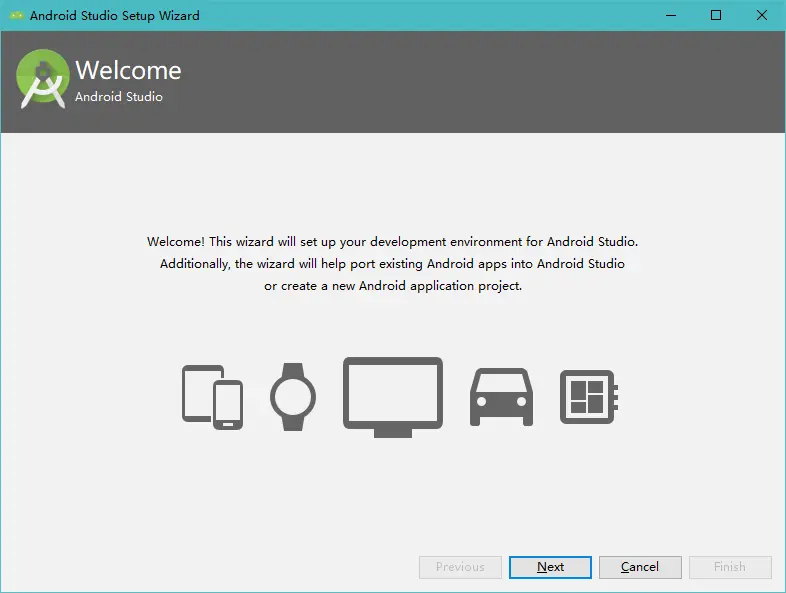Minimize the Setup Wizard window
This screenshot has width=786, height=593.
[x=671, y=16]
